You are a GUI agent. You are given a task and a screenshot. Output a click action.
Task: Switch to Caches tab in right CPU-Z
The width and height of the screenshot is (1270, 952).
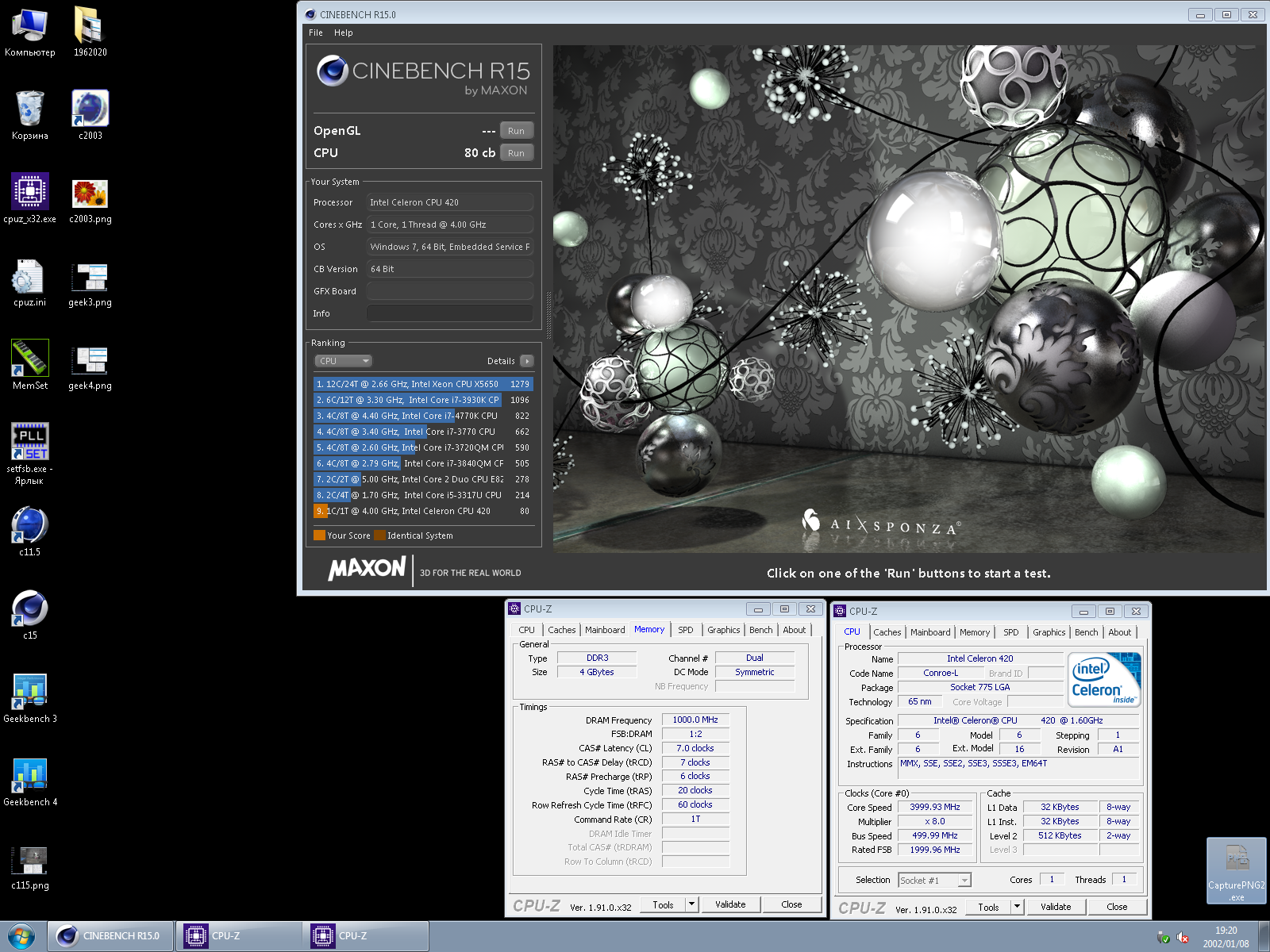pyautogui.click(x=887, y=632)
